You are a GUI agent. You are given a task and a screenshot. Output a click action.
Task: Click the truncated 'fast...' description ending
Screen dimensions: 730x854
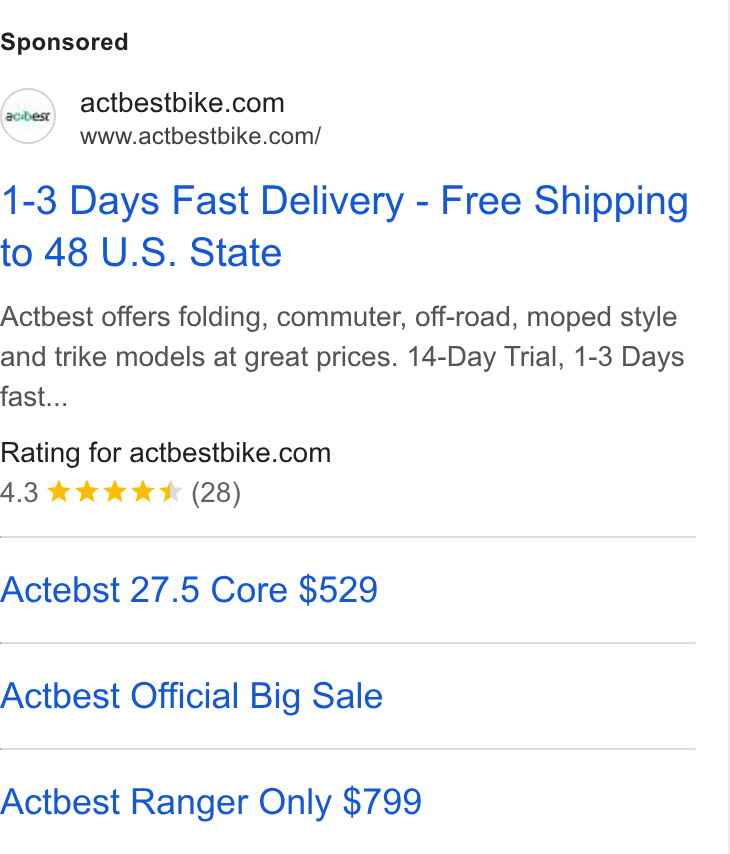pyautogui.click(x=34, y=396)
